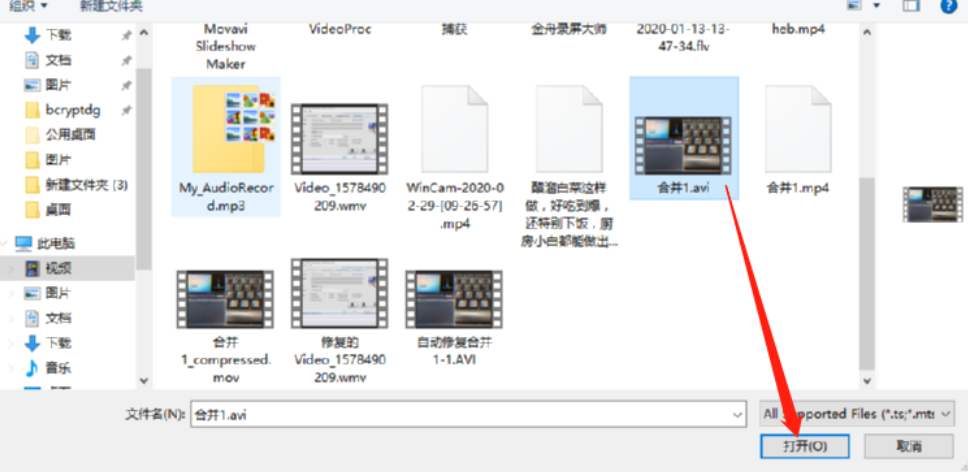Open help with question mark icon
Image resolution: width=968 pixels, height=472 pixels.
click(948, 6)
